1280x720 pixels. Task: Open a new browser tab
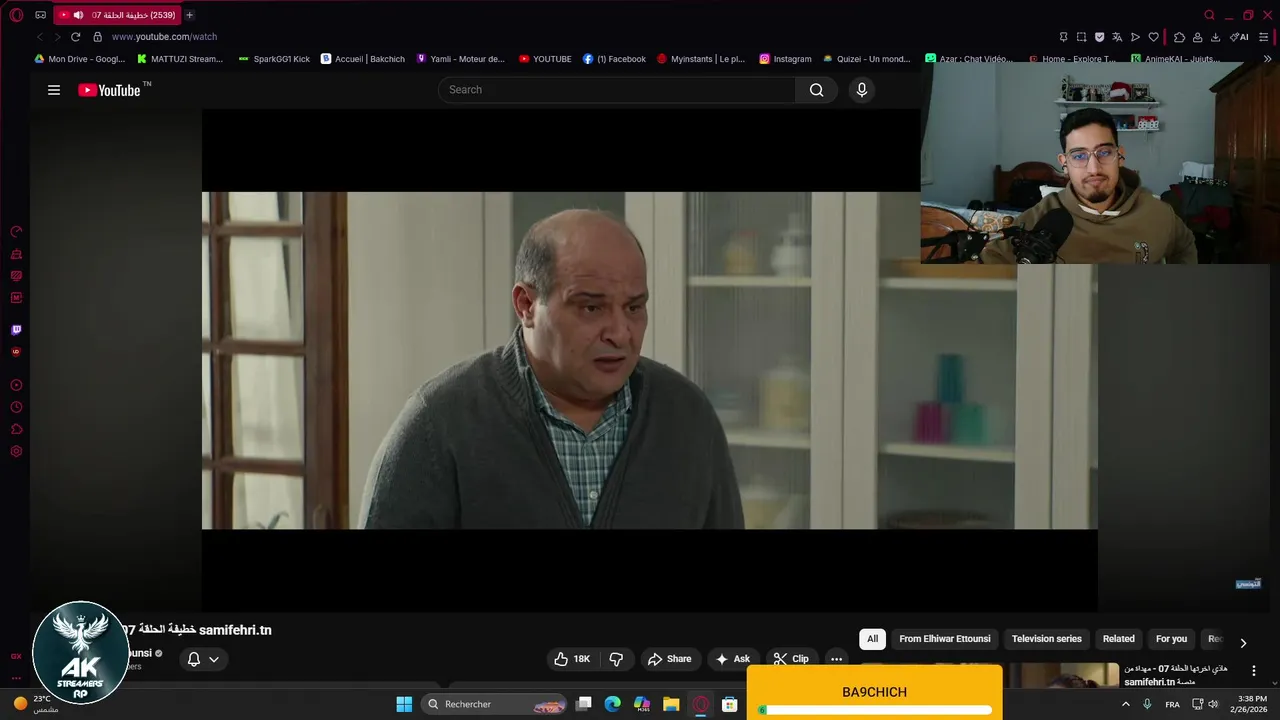189,15
